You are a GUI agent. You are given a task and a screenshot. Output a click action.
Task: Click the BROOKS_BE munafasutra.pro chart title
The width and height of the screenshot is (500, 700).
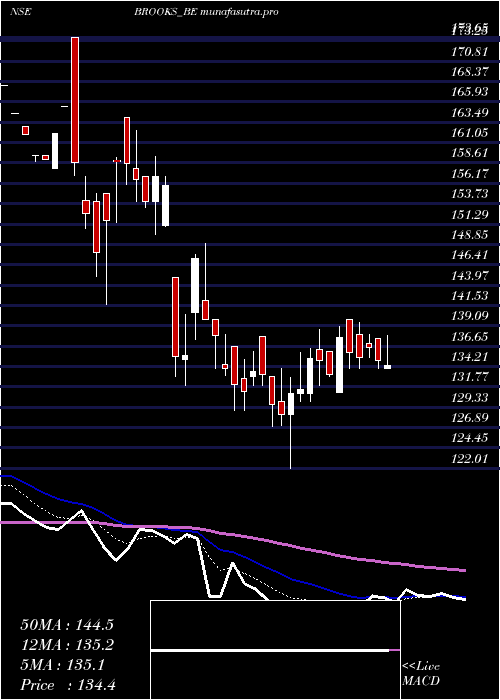click(207, 12)
